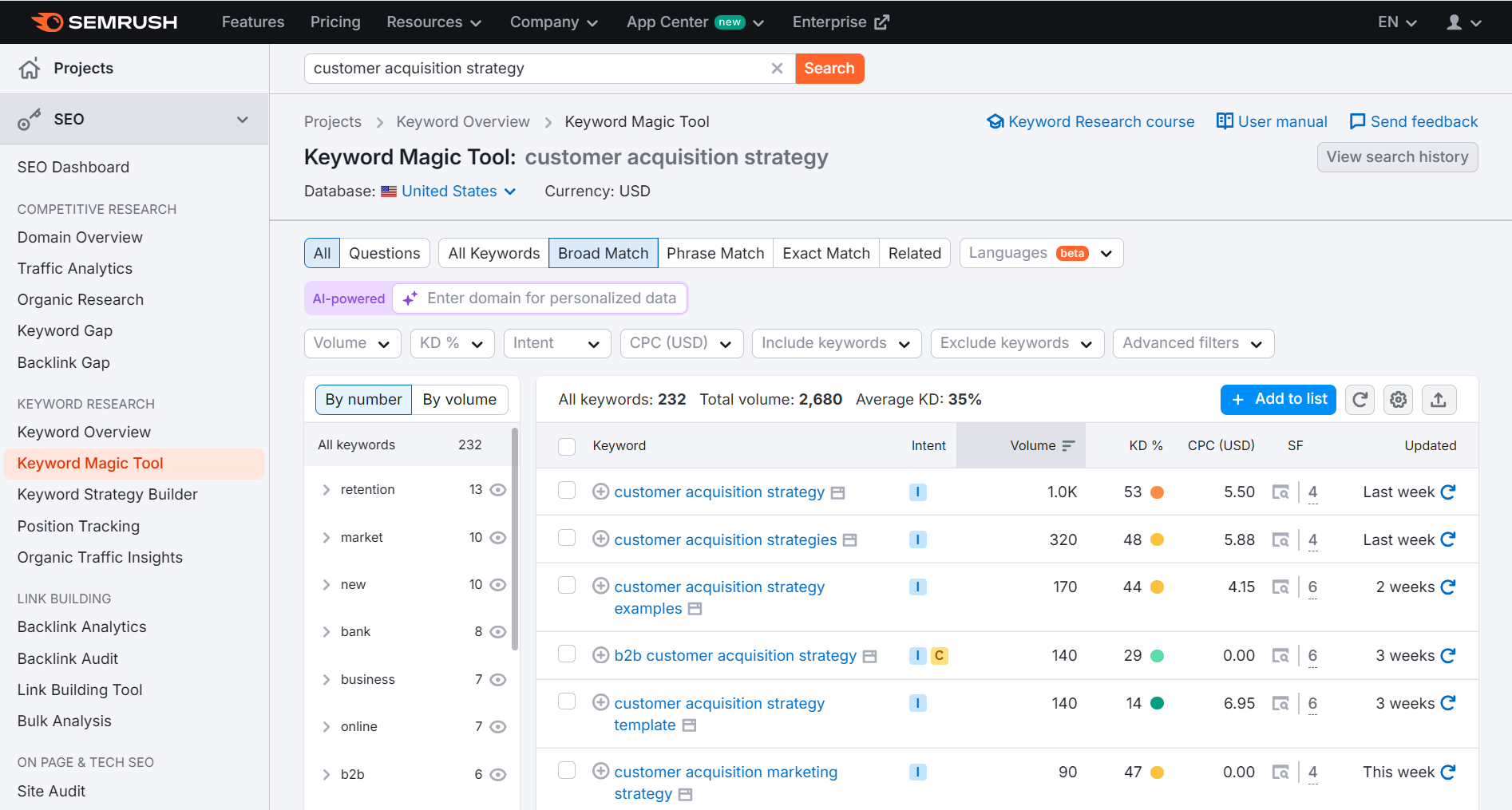
Task: Select the Exact Match tab
Action: [x=826, y=254]
